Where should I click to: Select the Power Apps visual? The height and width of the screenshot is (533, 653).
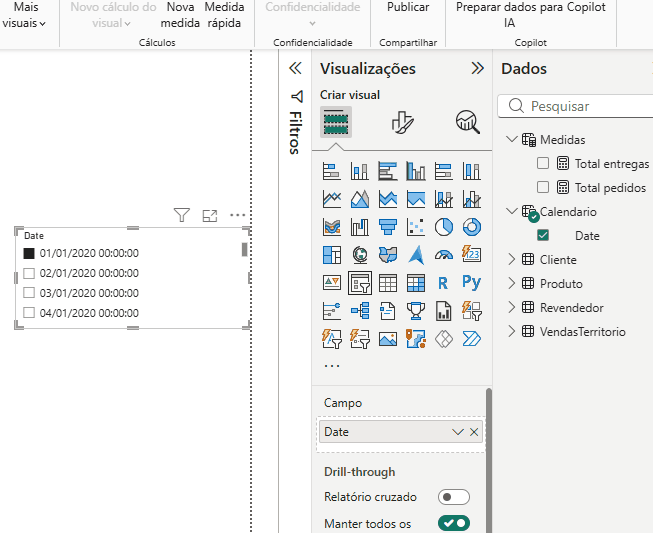[444, 339]
